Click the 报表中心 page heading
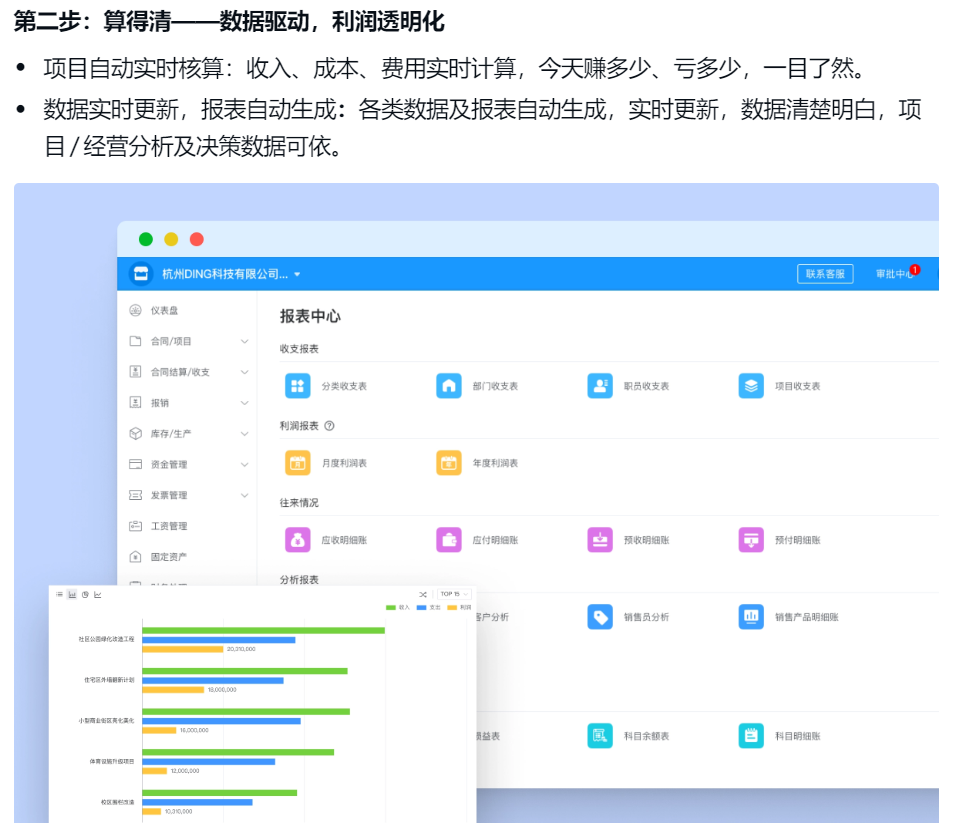964x835 pixels. tap(310, 316)
